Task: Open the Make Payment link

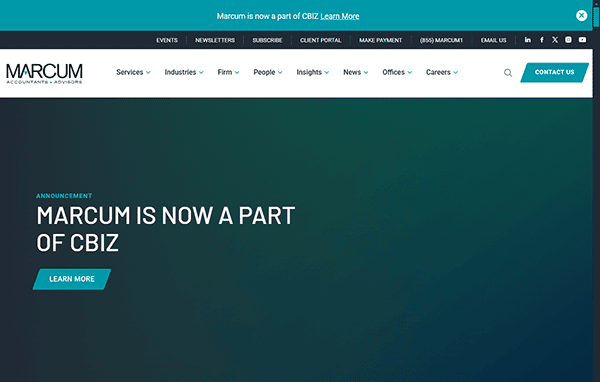Action: (380, 40)
